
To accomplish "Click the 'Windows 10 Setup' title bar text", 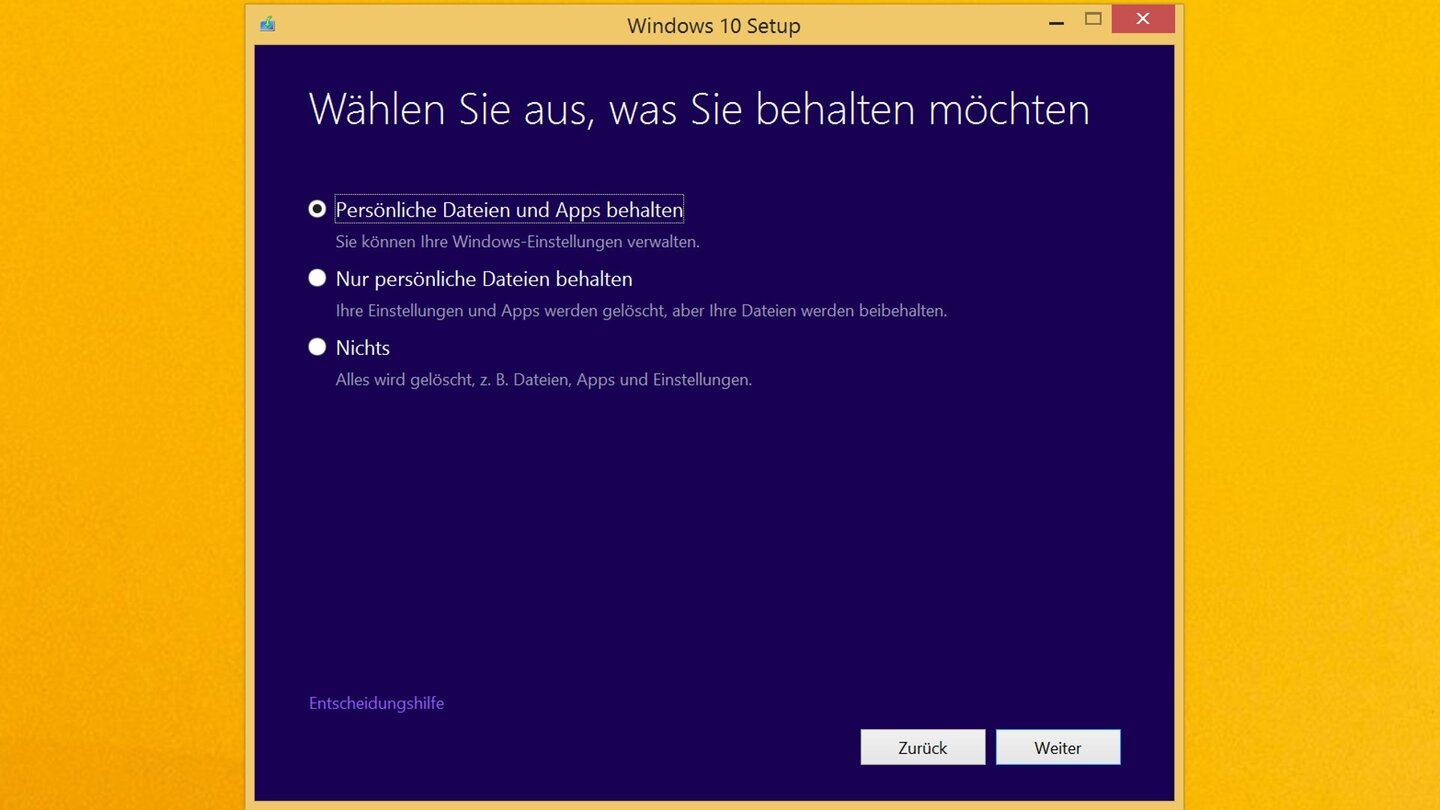I will pyautogui.click(x=713, y=26).
